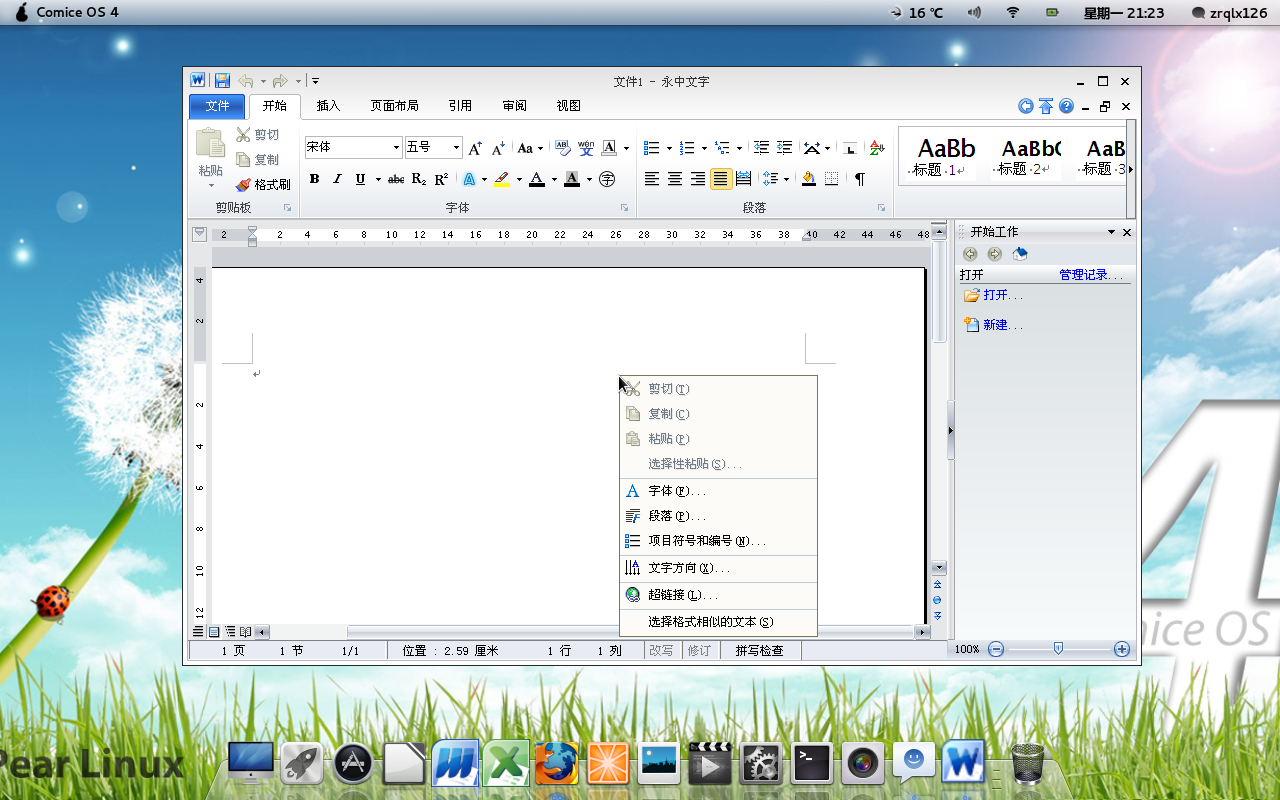Click the subscript R₂ icon
Viewport: 1280px width, 800px height.
tap(419, 179)
